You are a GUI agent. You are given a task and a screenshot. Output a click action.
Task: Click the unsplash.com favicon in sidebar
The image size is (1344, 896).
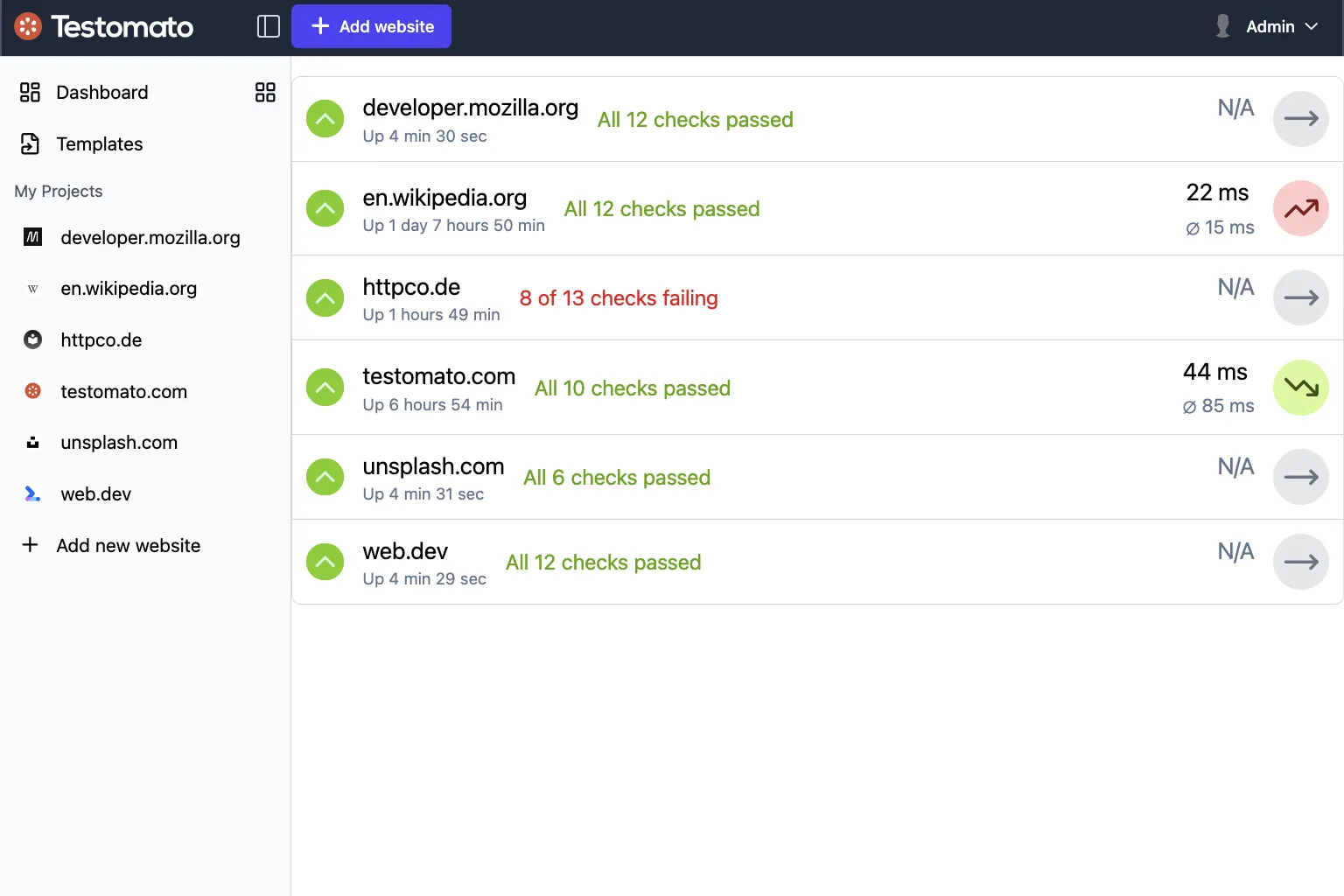tap(33, 443)
